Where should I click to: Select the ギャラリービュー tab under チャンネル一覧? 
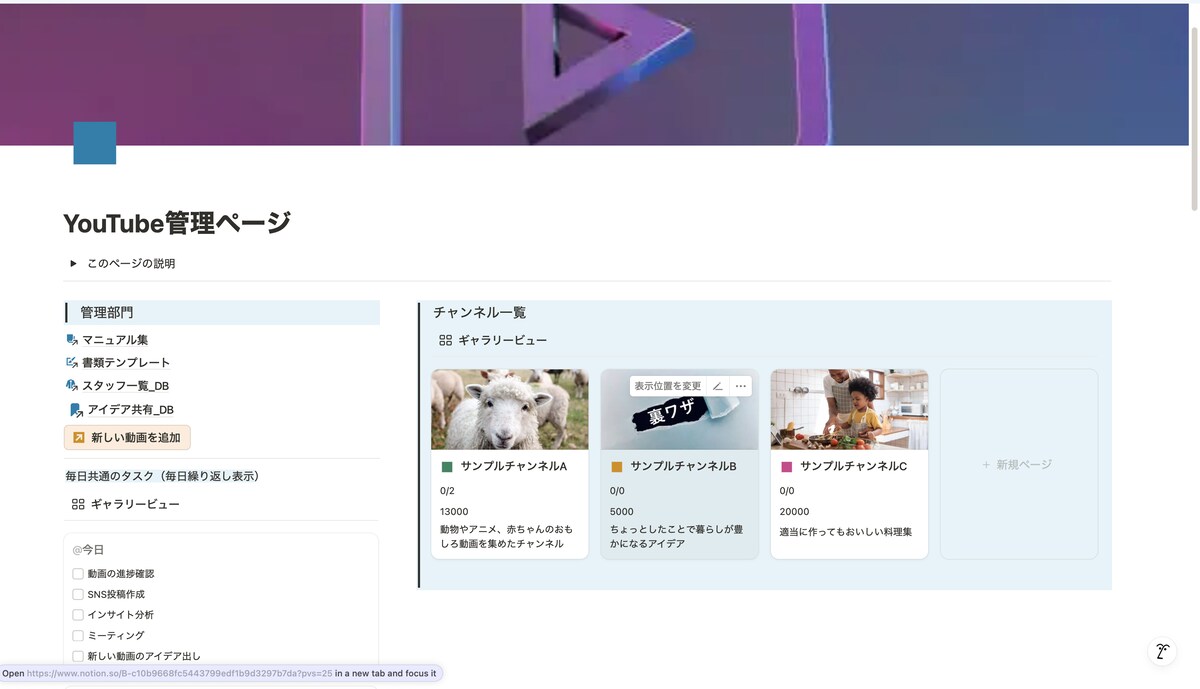[x=493, y=340]
